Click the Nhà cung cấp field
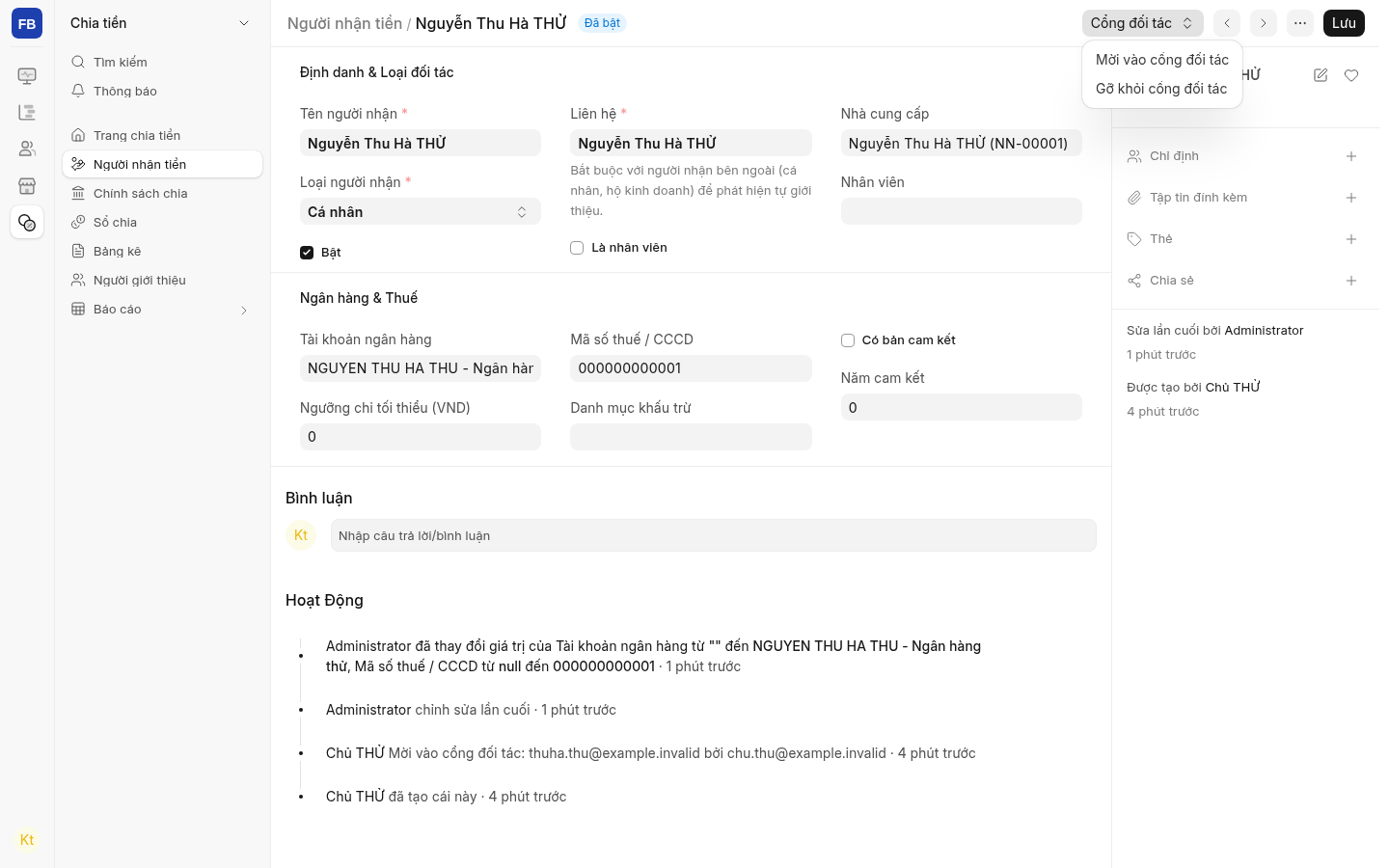 tap(961, 144)
